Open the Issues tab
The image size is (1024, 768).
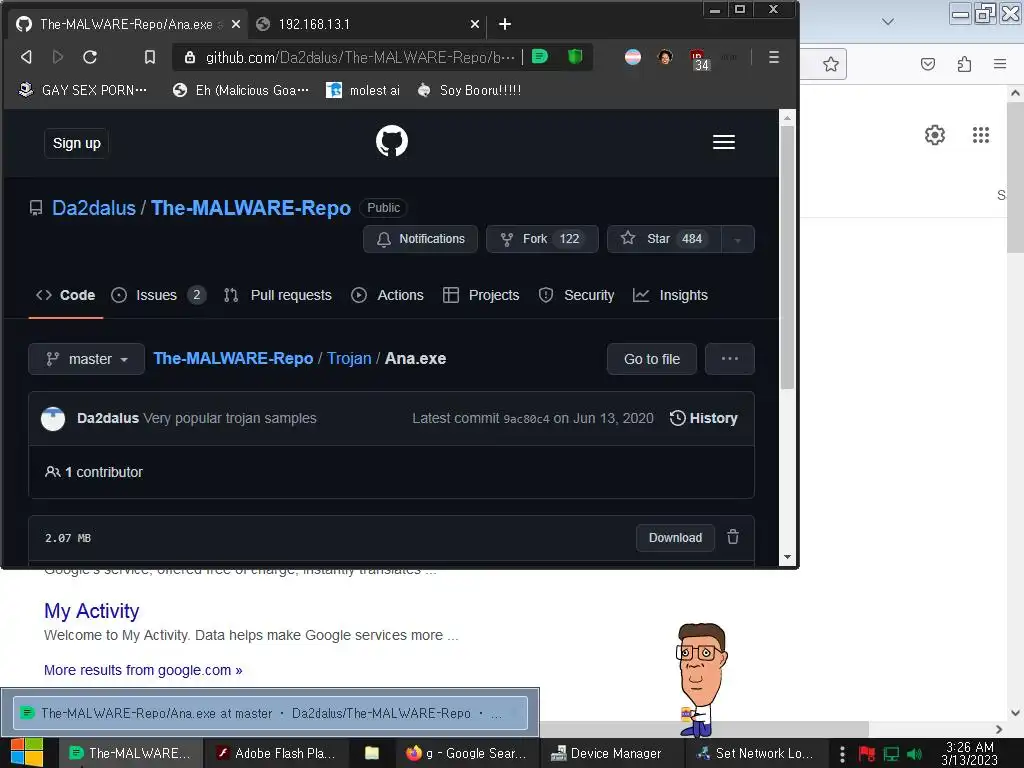pos(159,295)
